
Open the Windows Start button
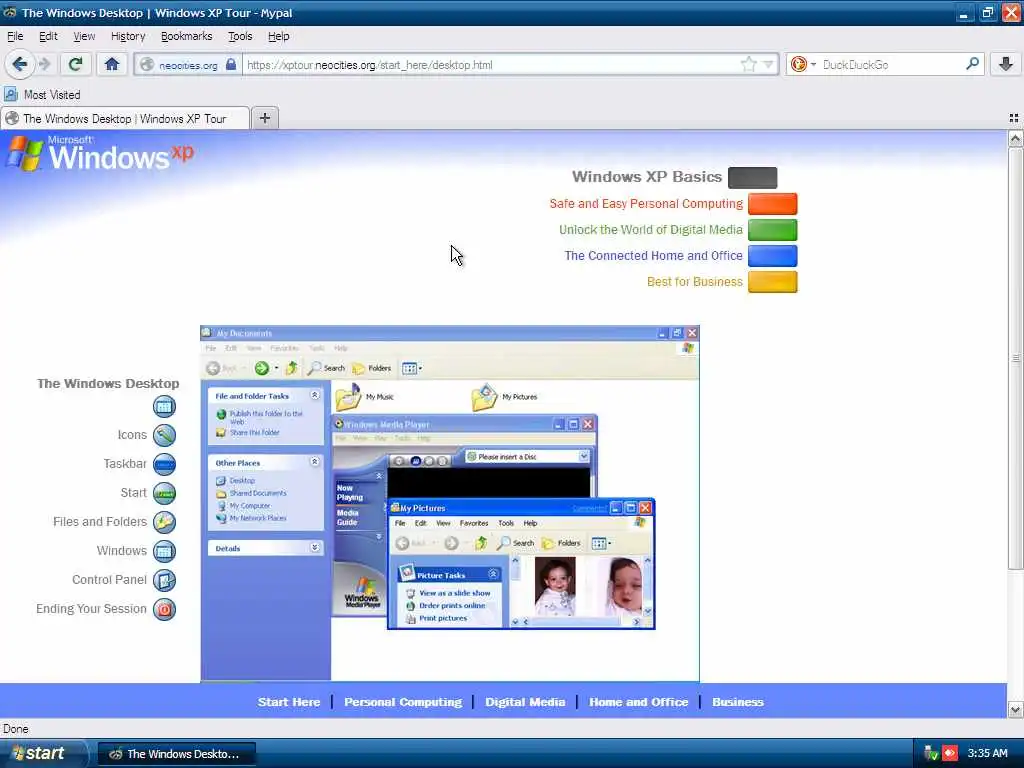pyautogui.click(x=43, y=754)
